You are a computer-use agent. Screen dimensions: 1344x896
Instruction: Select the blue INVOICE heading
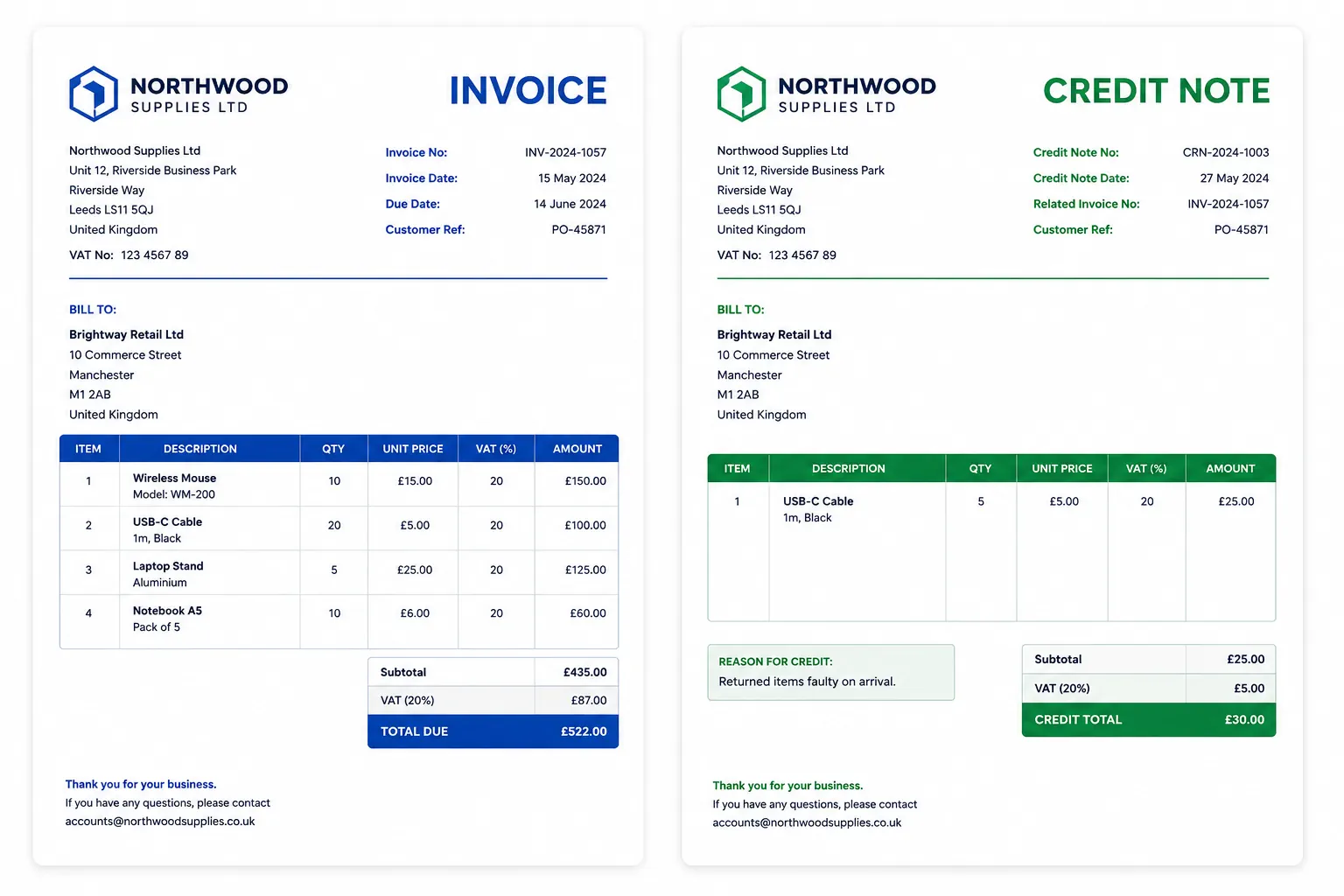pos(528,91)
